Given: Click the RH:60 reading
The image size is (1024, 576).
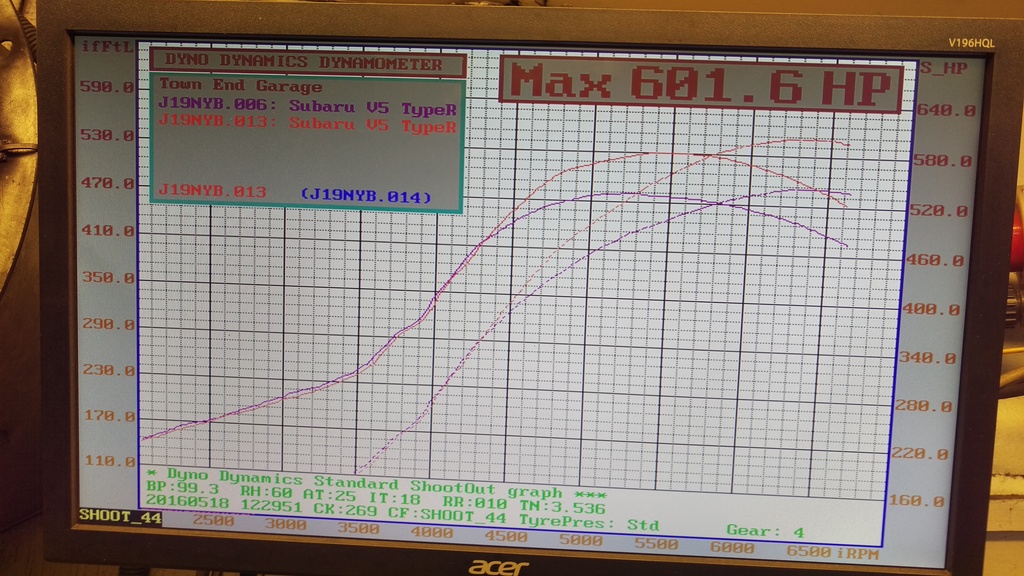Looking at the screenshot, I should [x=266, y=492].
